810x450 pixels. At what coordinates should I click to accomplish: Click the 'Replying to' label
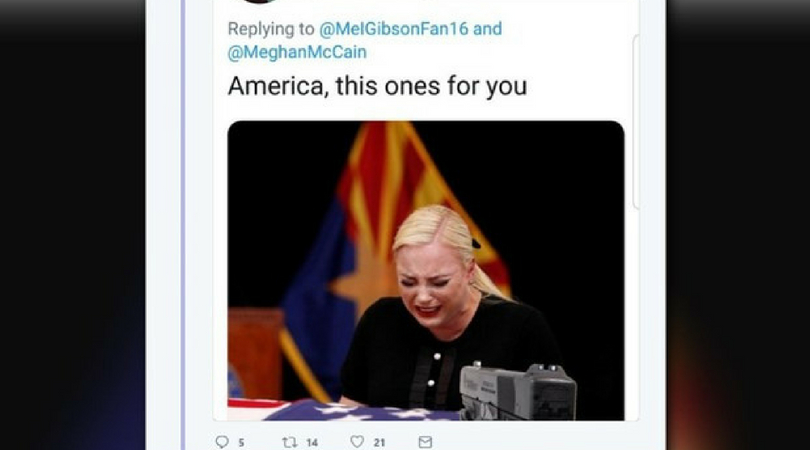click(x=271, y=29)
